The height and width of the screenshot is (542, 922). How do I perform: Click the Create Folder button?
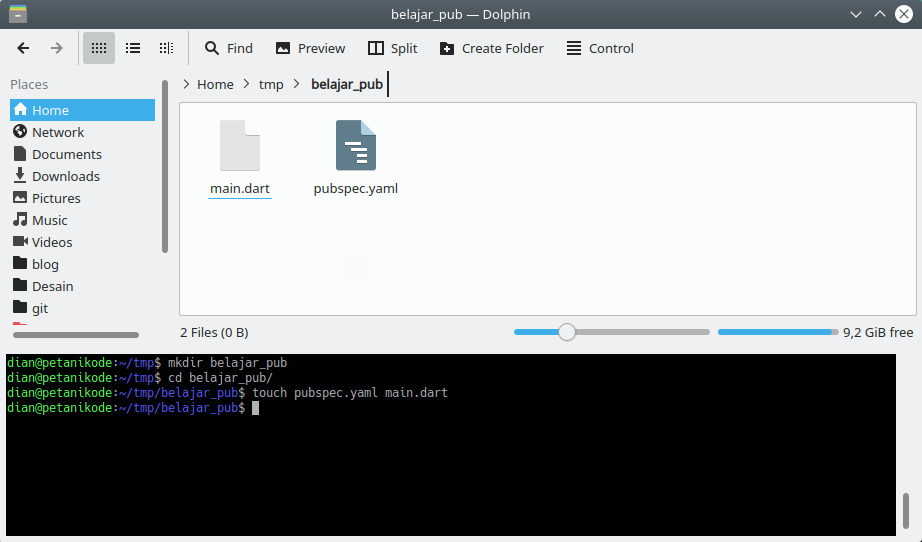[x=491, y=48]
